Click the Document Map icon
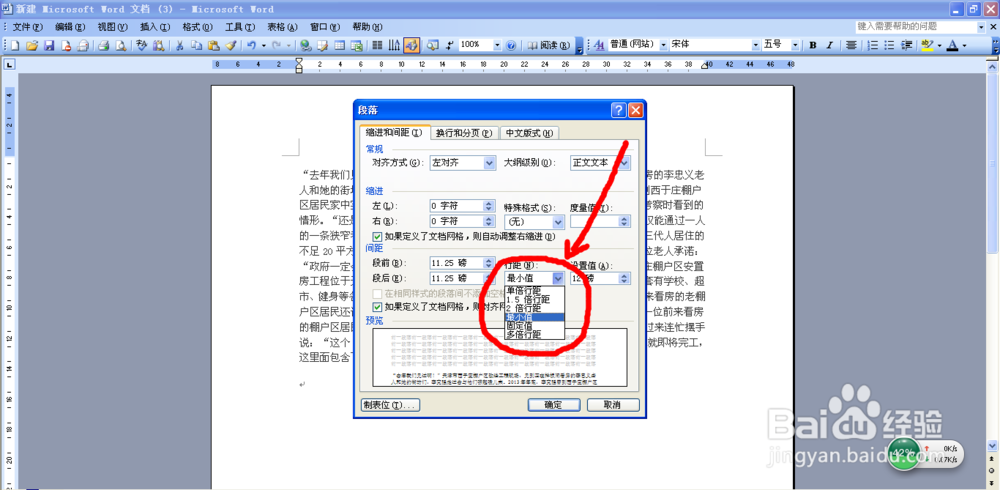The image size is (1000, 490). [x=432, y=45]
